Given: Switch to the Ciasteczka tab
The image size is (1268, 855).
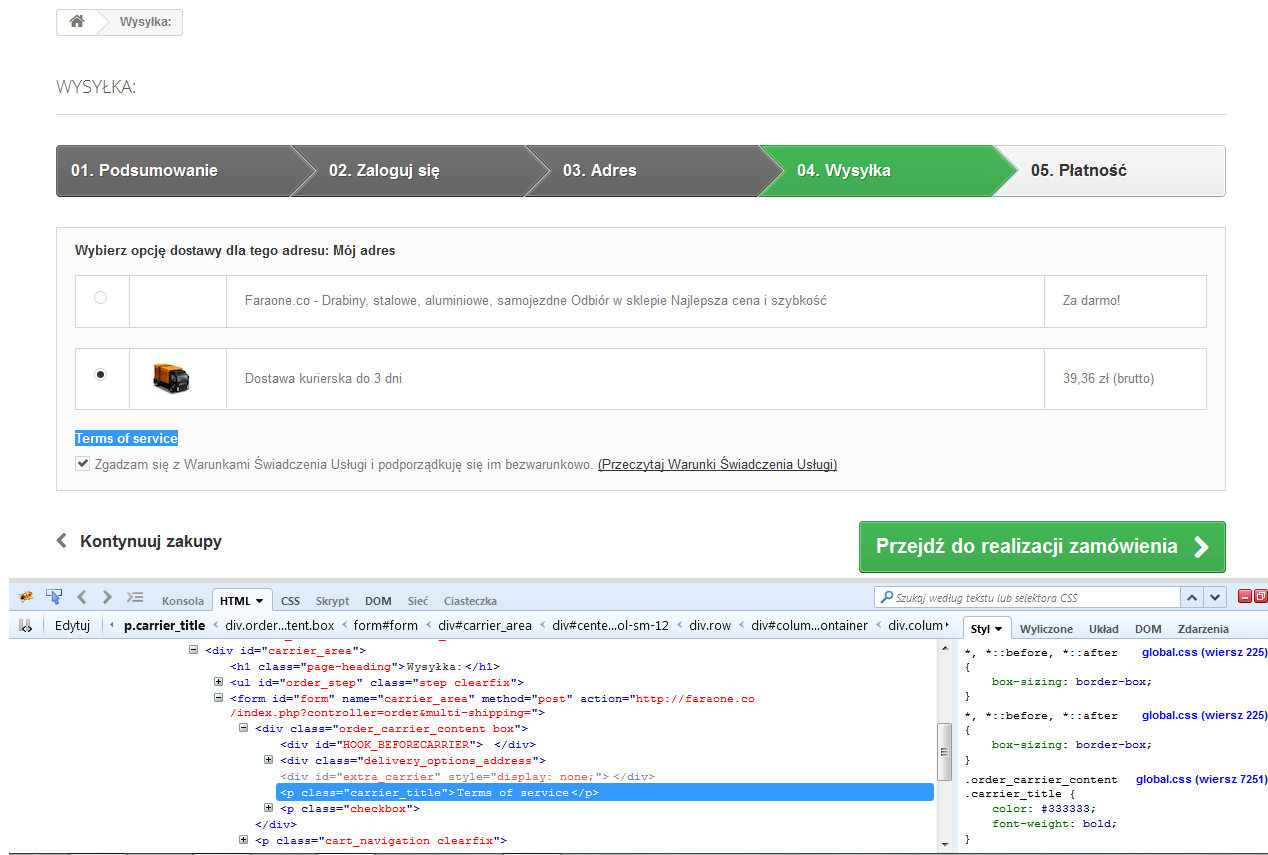Looking at the screenshot, I should click(470, 601).
